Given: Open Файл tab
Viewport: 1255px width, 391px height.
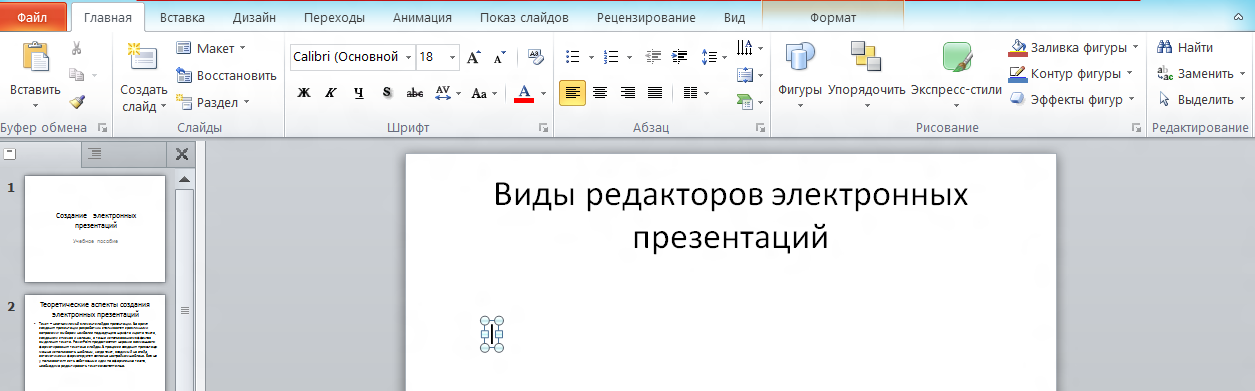Looking at the screenshot, I should pos(34,17).
